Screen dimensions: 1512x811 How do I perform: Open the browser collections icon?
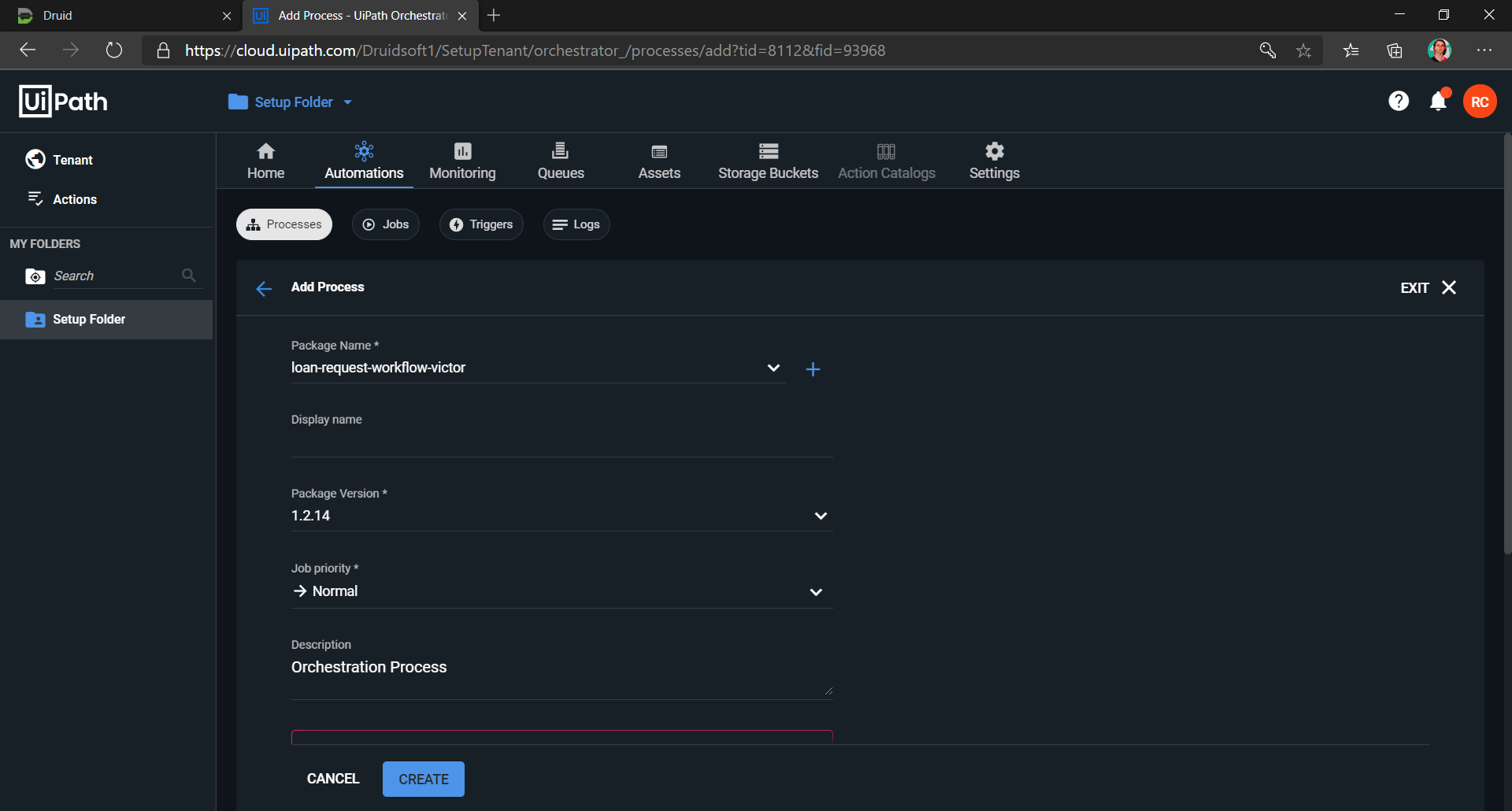[1395, 50]
